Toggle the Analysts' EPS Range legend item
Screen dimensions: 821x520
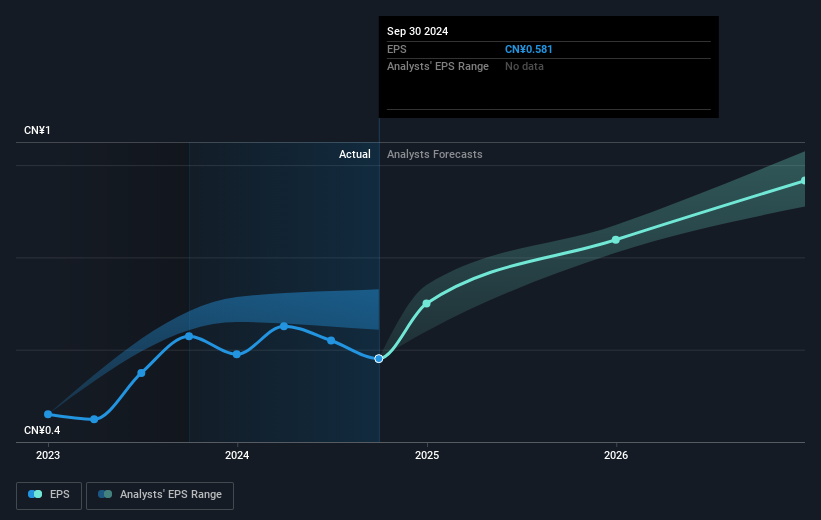(x=160, y=495)
